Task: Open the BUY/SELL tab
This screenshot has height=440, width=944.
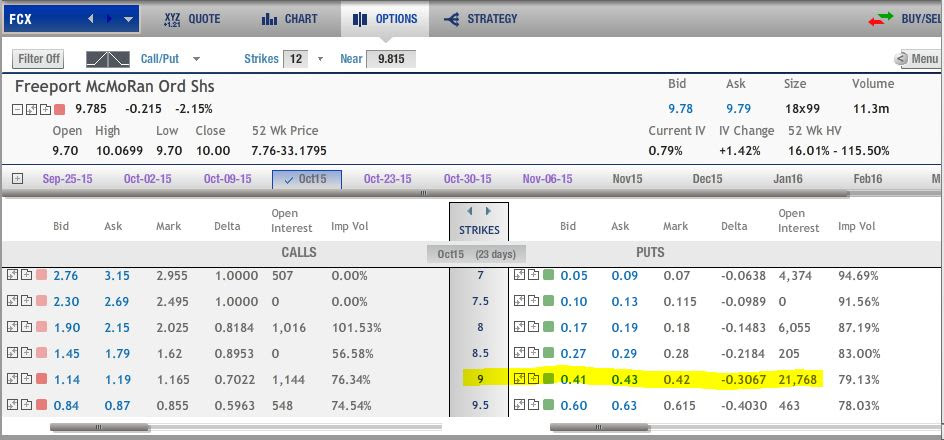Action: tap(905, 19)
